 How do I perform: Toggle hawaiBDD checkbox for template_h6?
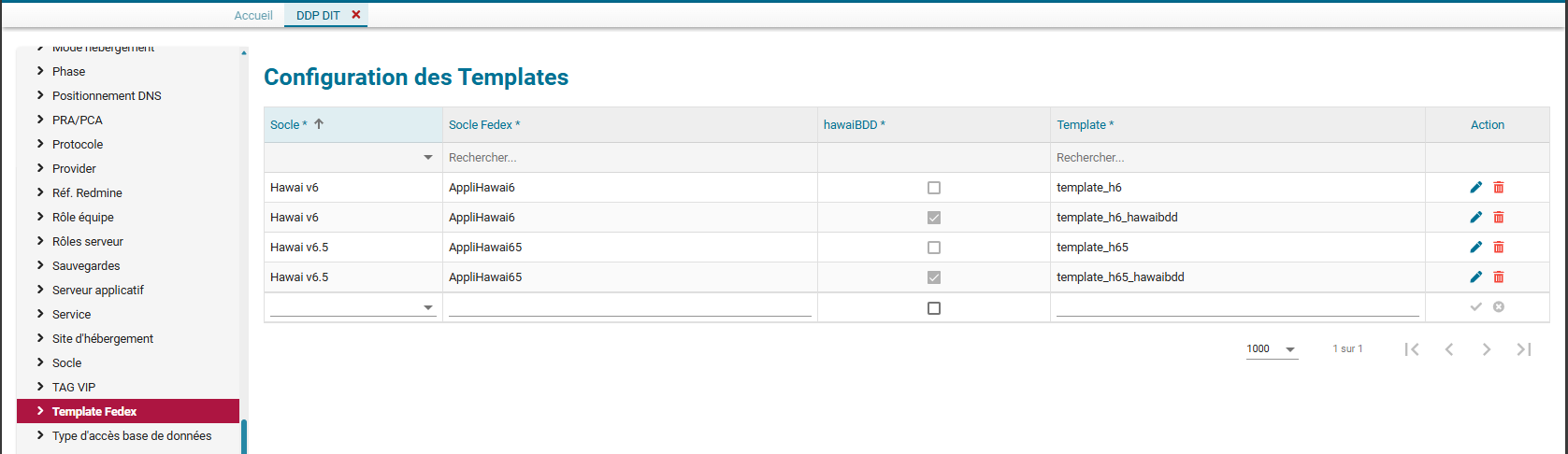[x=934, y=188]
